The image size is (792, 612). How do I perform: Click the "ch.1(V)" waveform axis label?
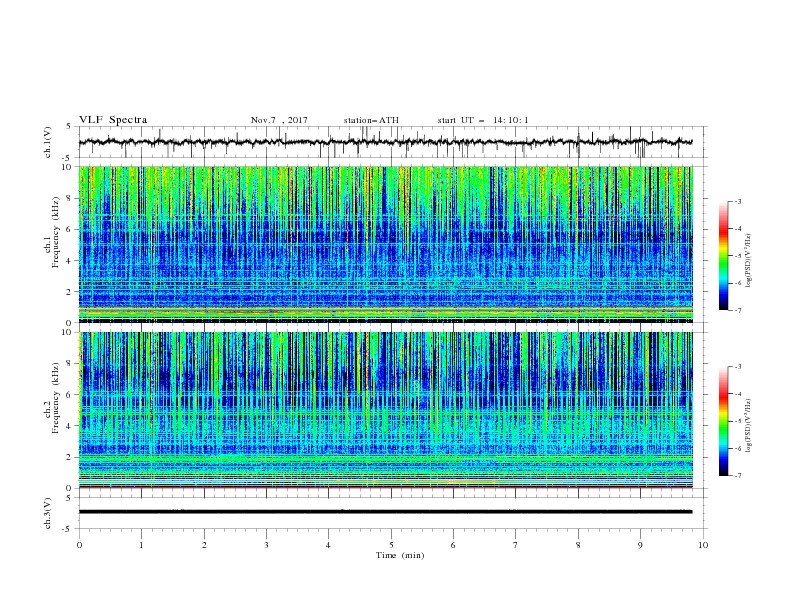[x=48, y=142]
